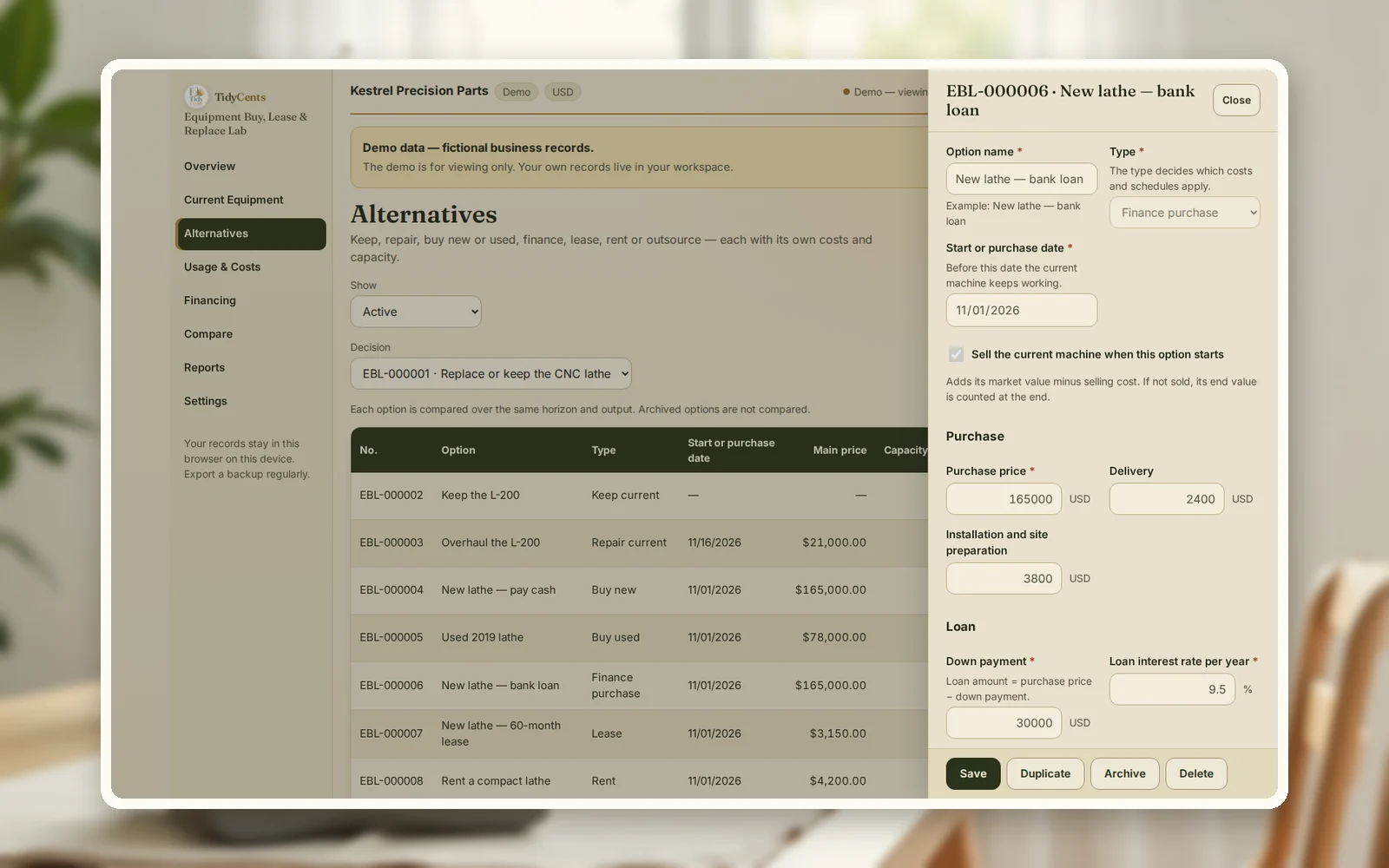Expand the Type dropdown in the panel

pyautogui.click(x=1184, y=213)
